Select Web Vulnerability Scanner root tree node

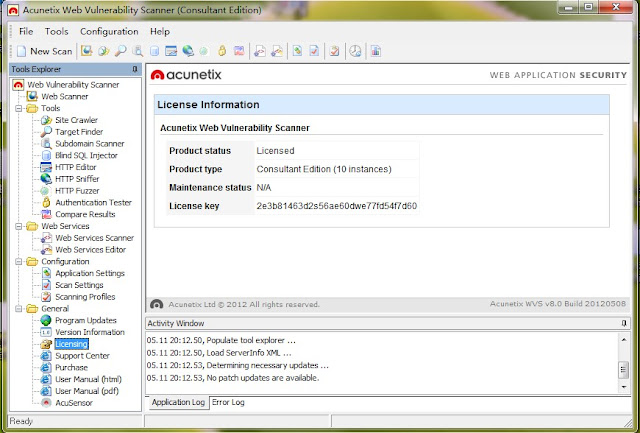pos(73,85)
